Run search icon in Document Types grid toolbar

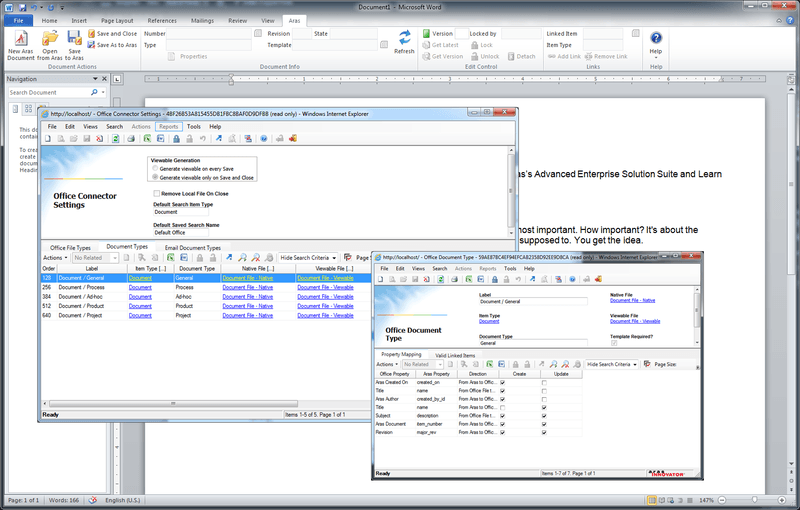point(242,258)
